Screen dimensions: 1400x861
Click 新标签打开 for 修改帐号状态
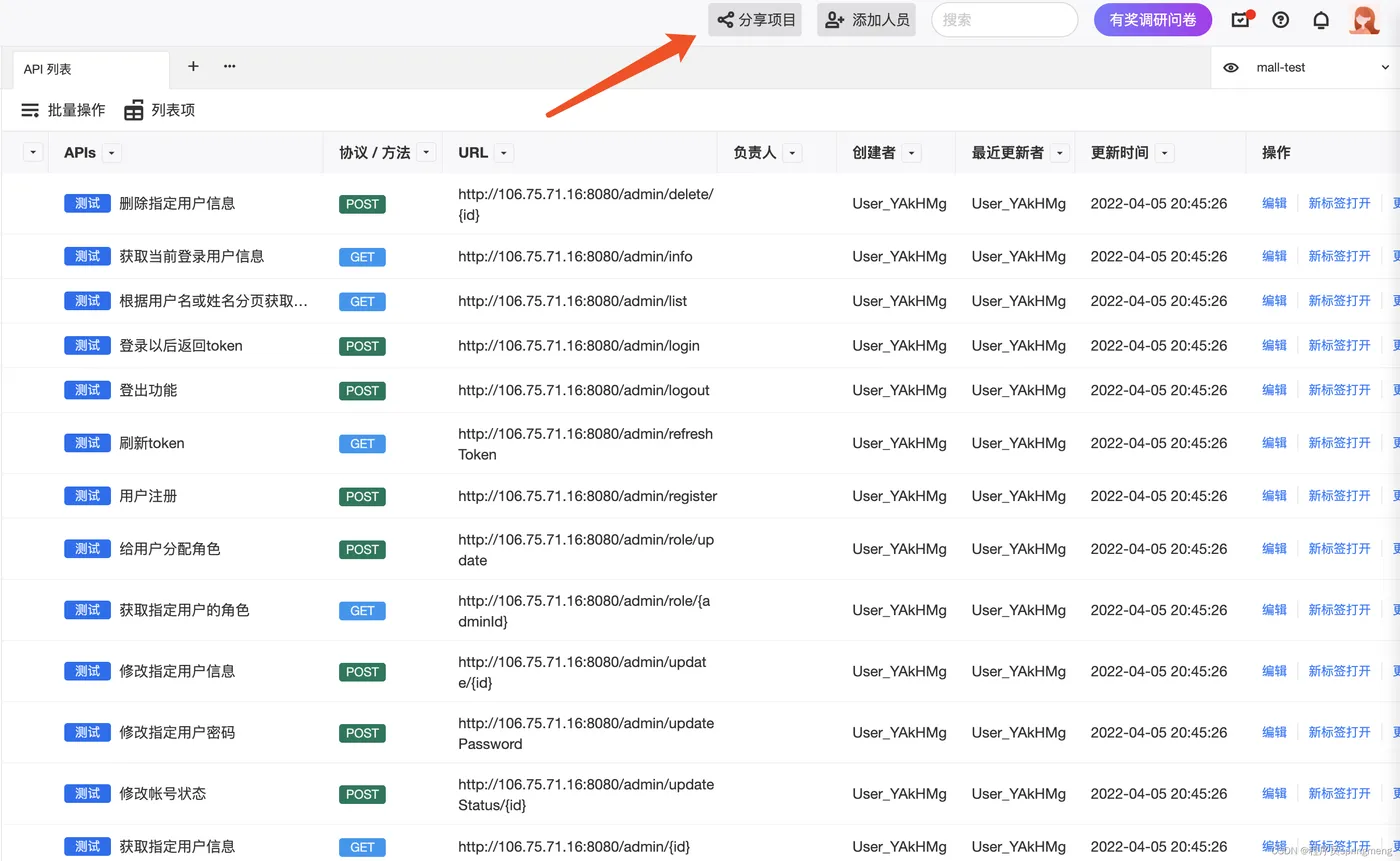(1339, 793)
